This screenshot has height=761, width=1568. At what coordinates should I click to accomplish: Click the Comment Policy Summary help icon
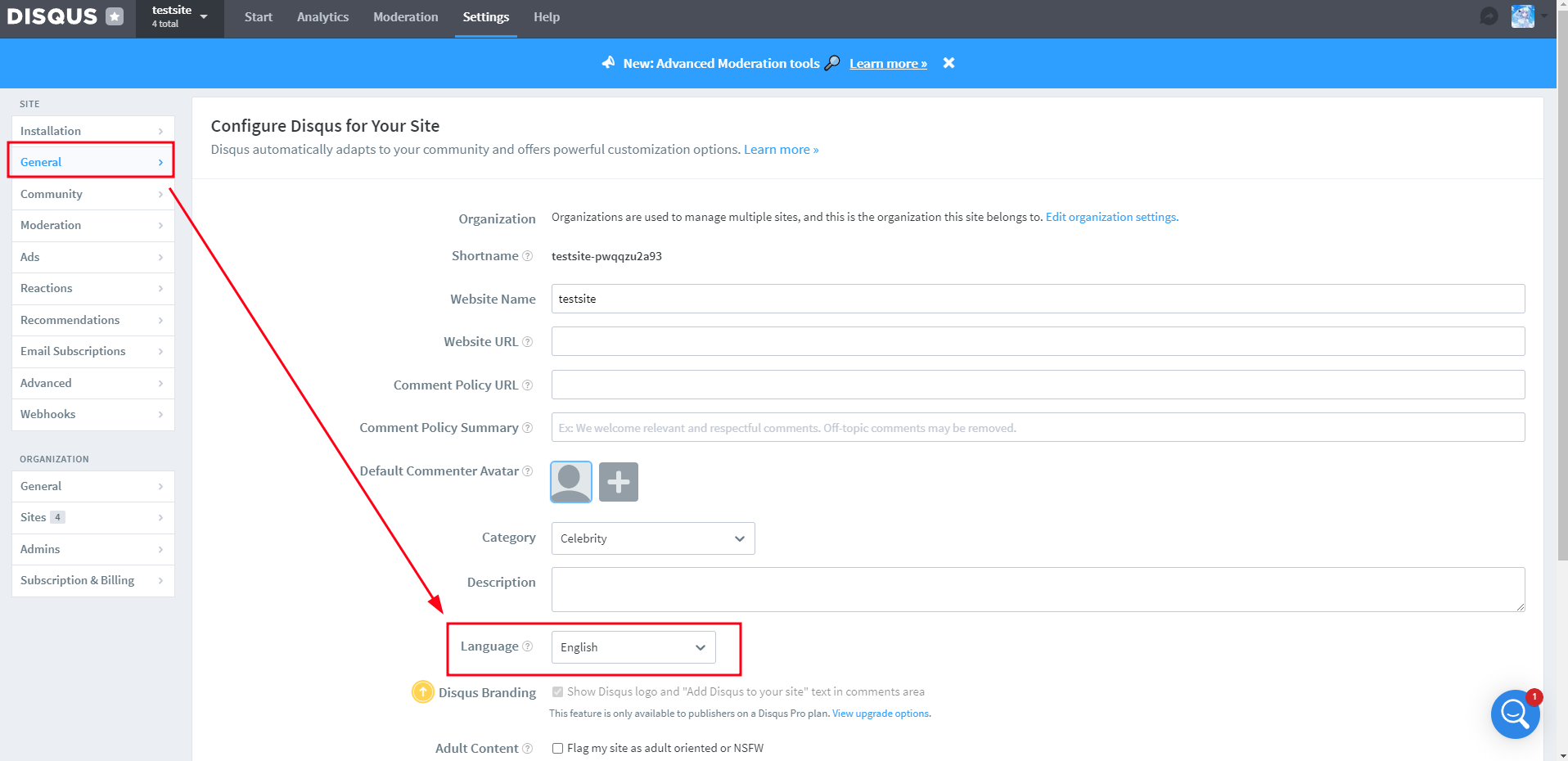528,428
